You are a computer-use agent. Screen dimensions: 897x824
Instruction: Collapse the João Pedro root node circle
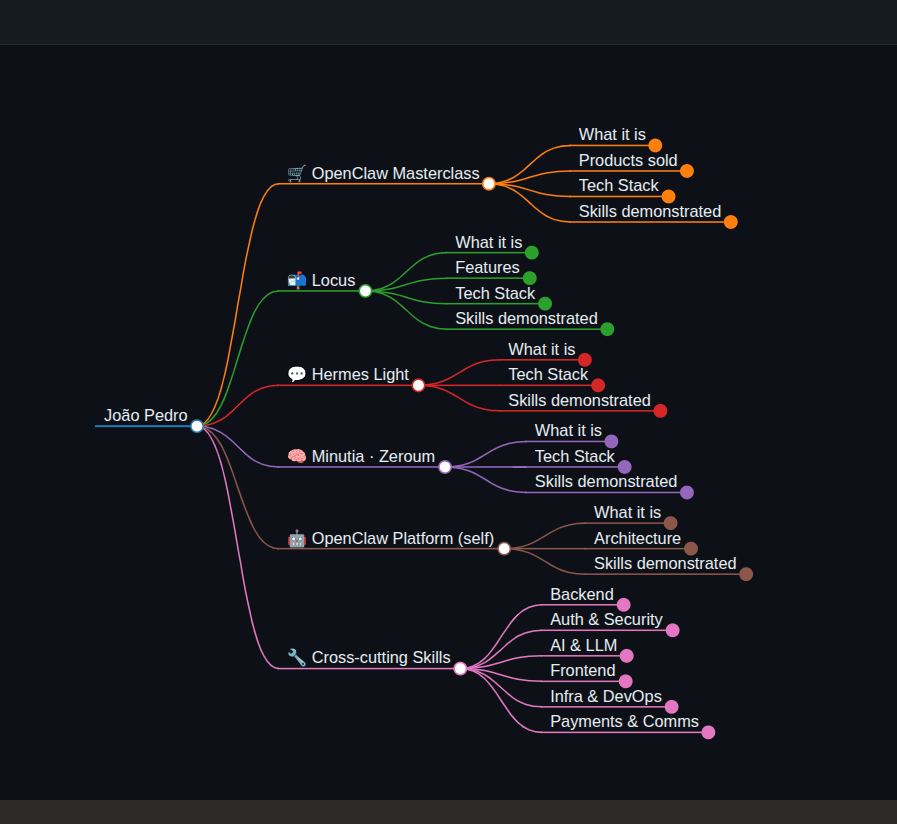pos(197,426)
